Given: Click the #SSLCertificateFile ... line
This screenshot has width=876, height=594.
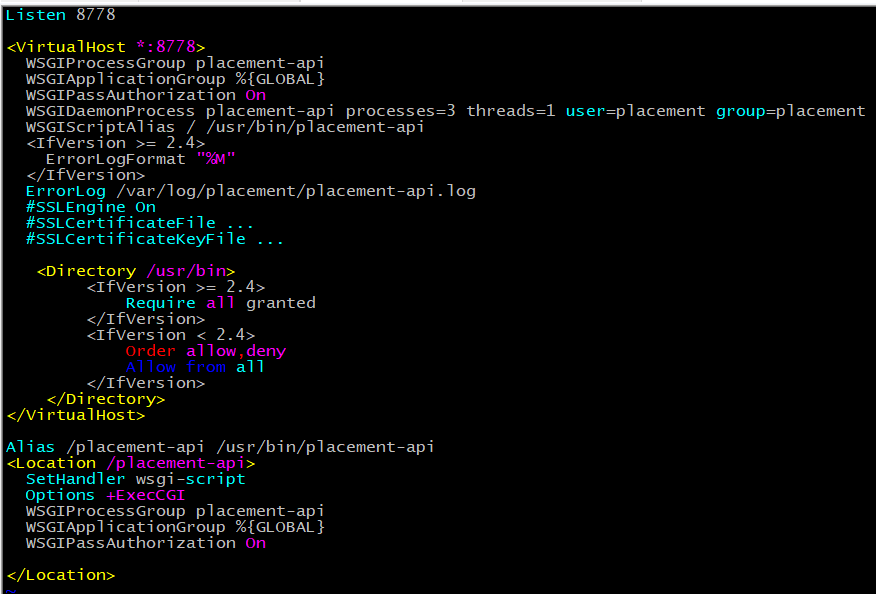Looking at the screenshot, I should click(140, 223).
